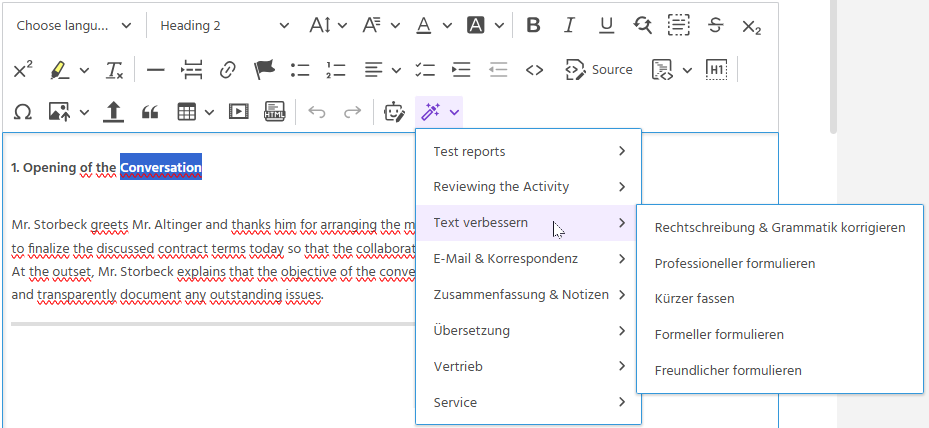
Task: Toggle underline formatting
Action: click(x=606, y=25)
